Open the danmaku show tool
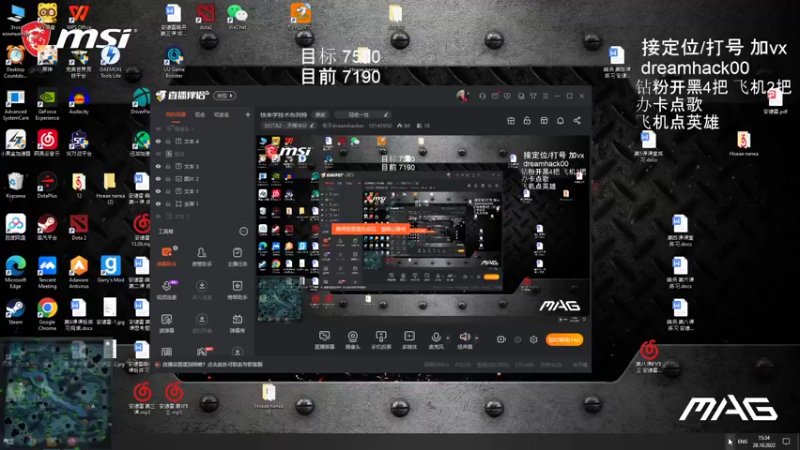 click(x=237, y=323)
